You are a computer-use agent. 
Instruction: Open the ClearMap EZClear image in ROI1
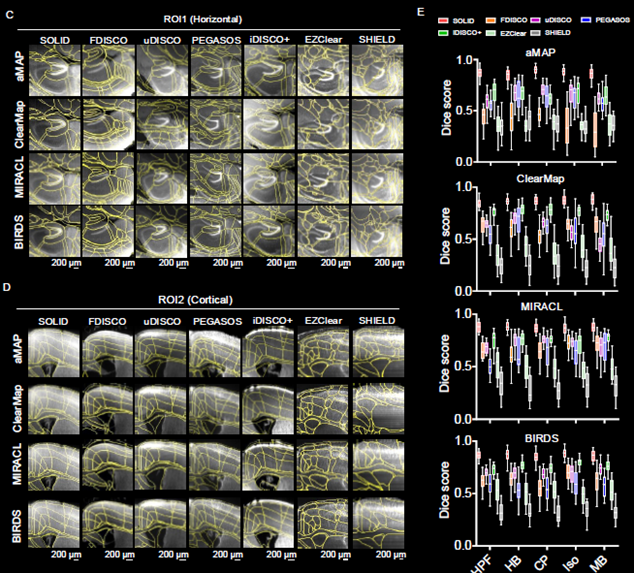click(x=322, y=123)
